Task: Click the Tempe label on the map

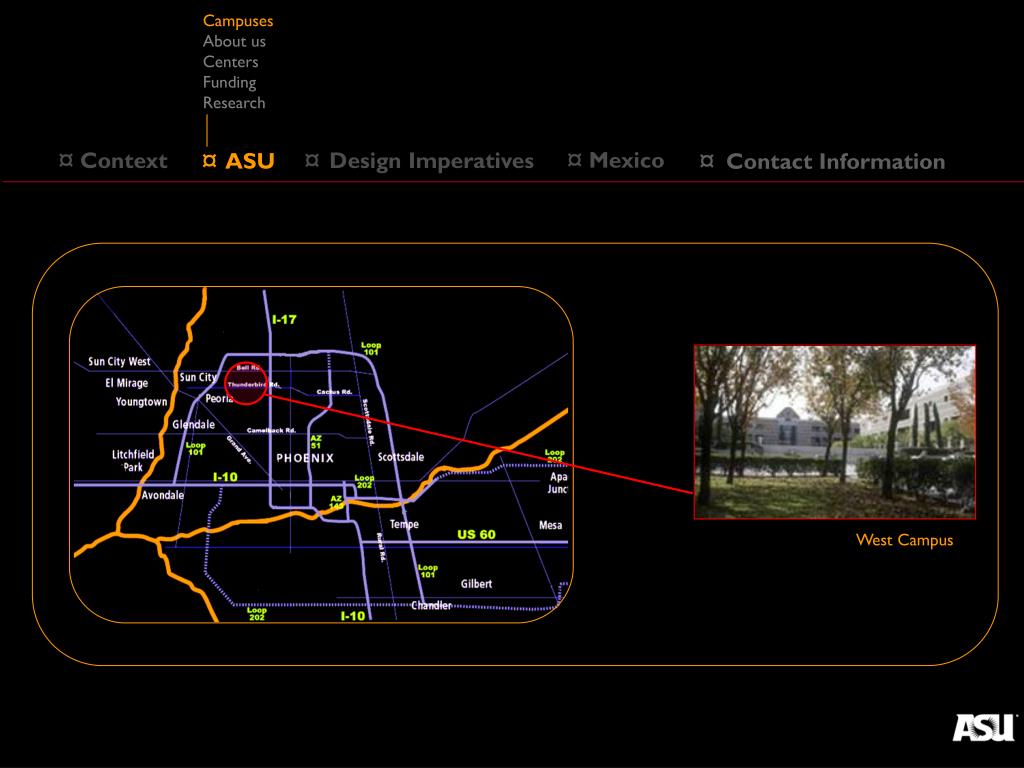Action: 404,524
